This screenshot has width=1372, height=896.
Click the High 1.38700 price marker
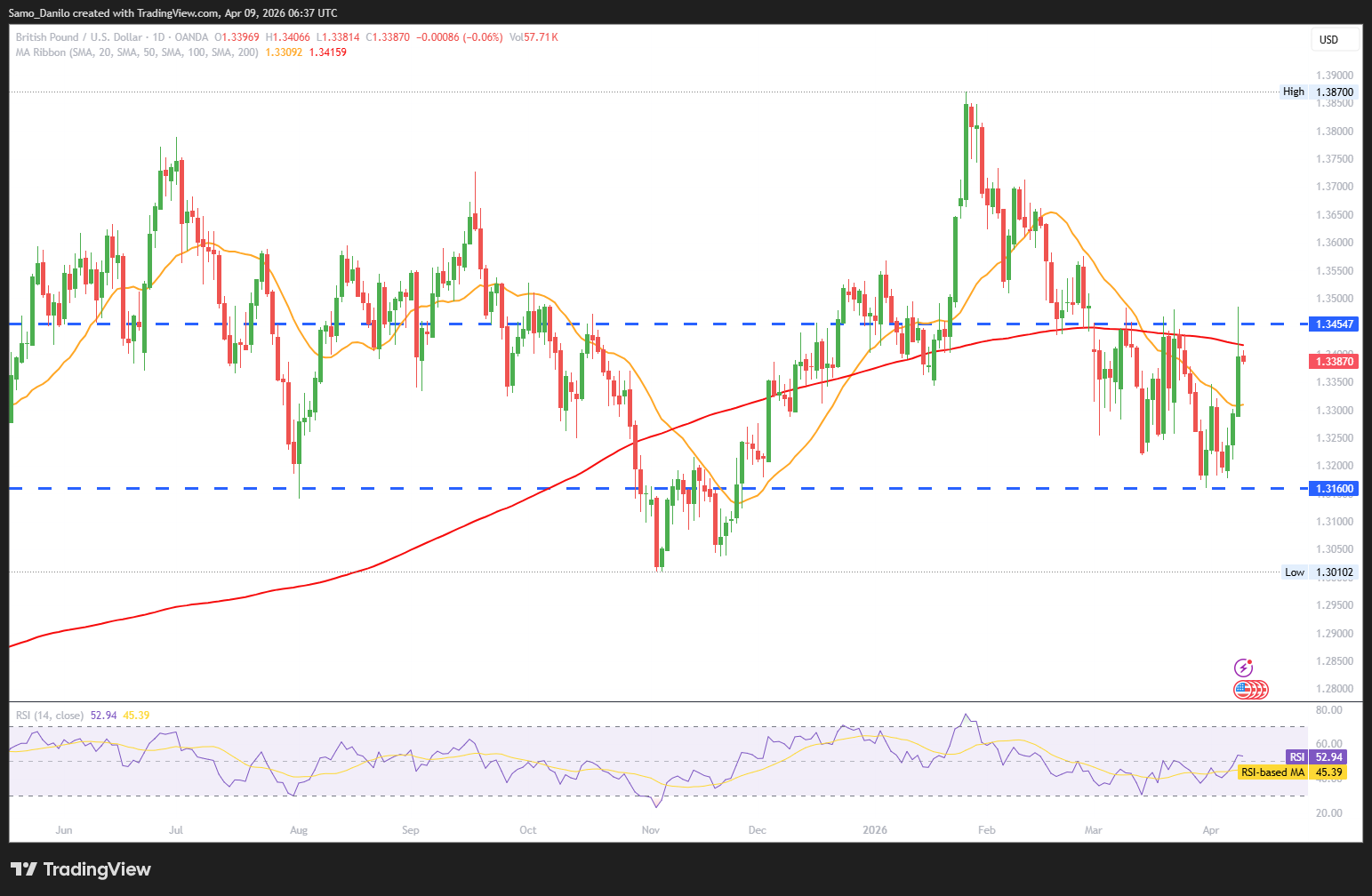click(1319, 92)
